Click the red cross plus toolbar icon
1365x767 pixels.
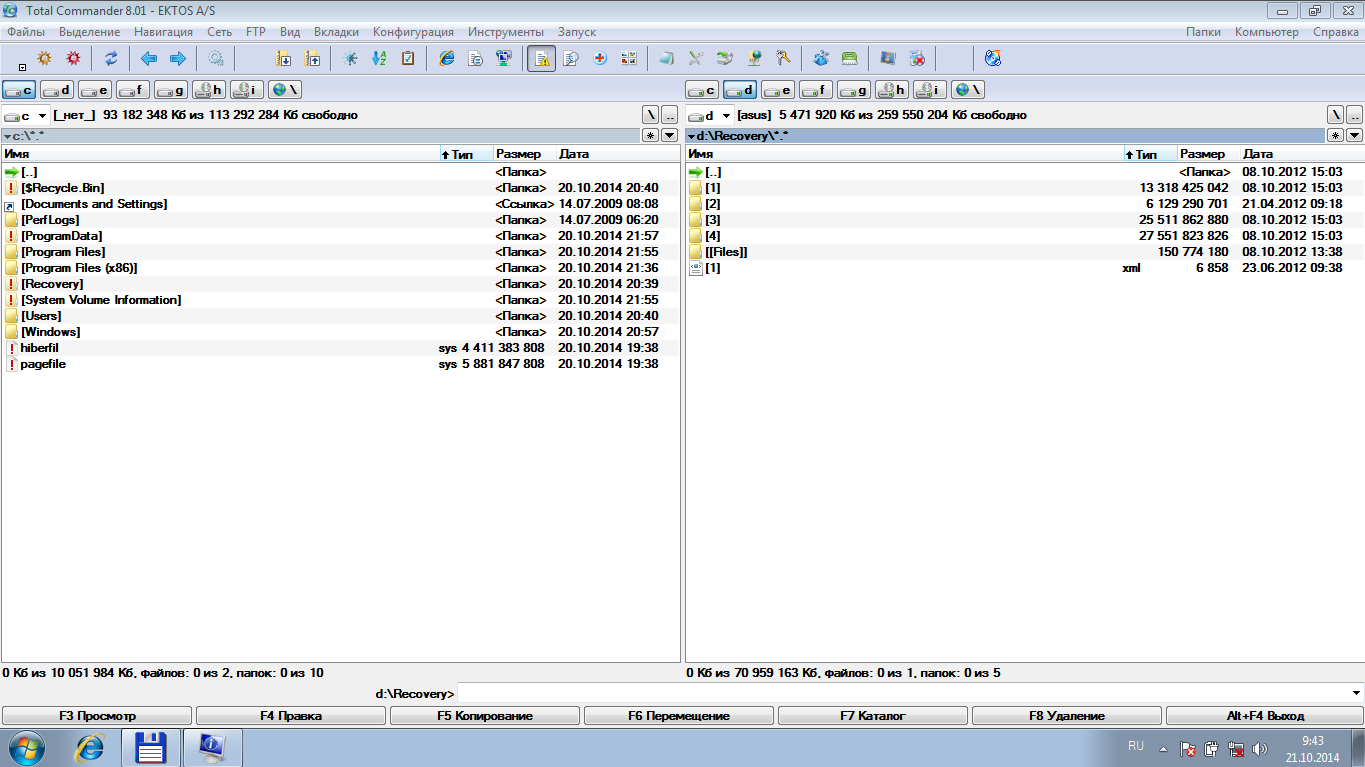click(600, 59)
